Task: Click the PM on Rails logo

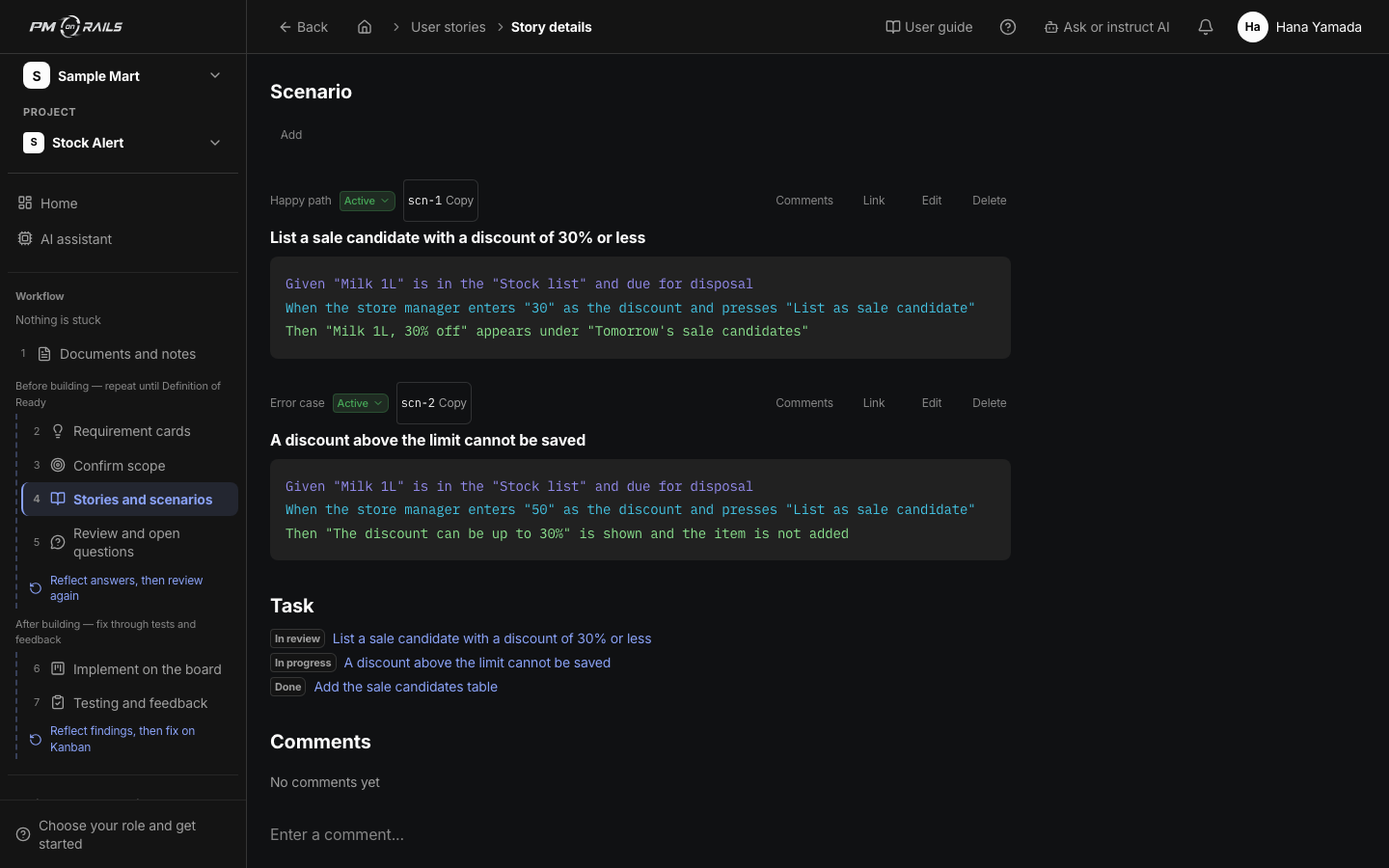Action: pyautogui.click(x=76, y=27)
